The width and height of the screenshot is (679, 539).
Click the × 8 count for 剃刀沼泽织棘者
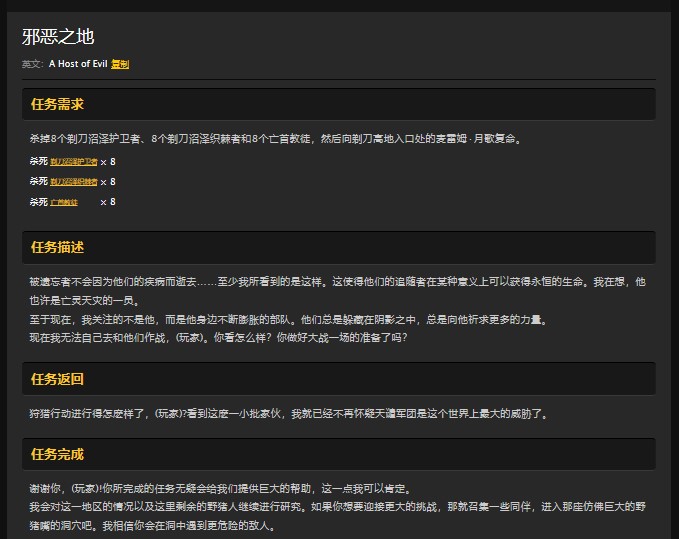(108, 181)
